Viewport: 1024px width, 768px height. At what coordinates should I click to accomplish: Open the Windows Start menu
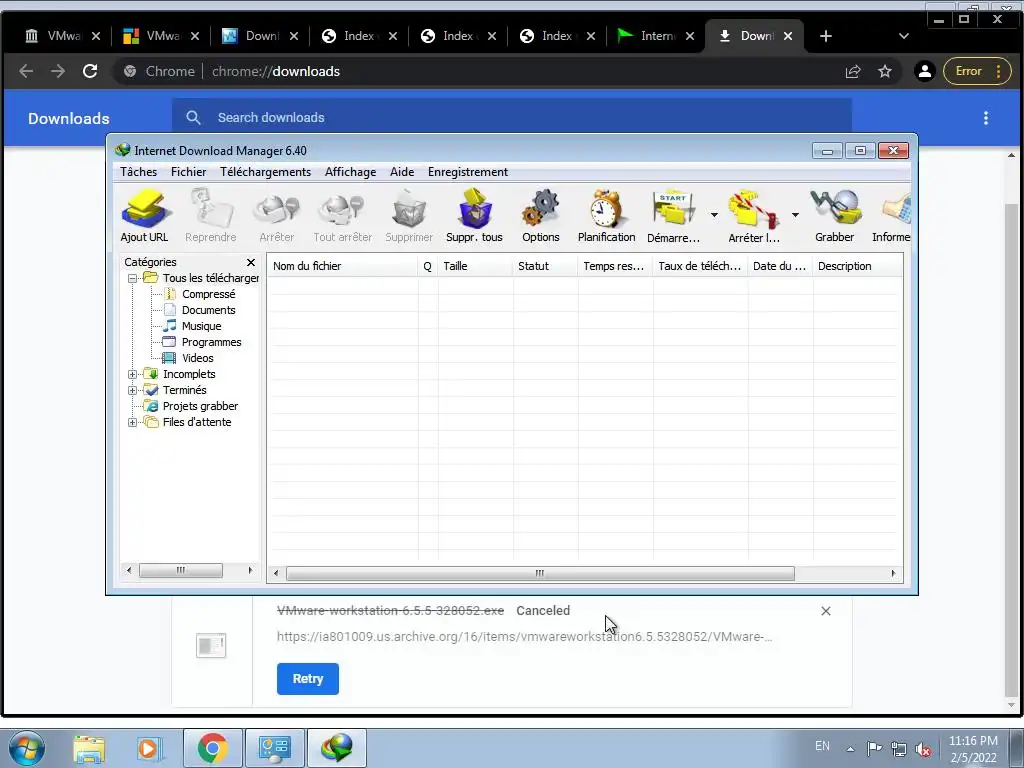point(27,748)
